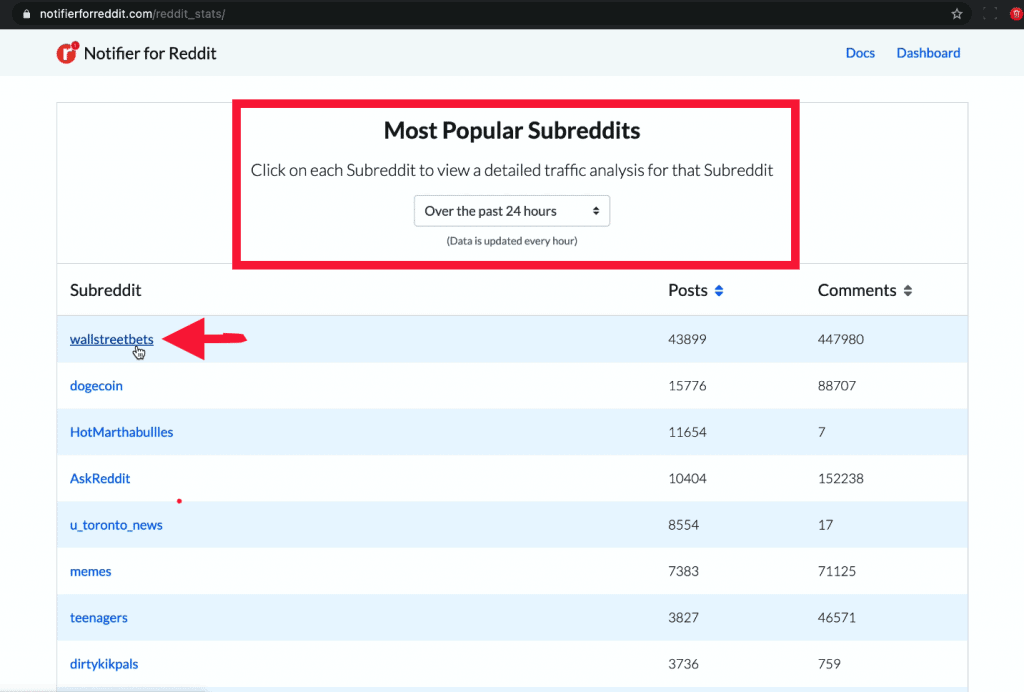Select posts count 15776
The height and width of the screenshot is (692, 1024).
coord(687,385)
